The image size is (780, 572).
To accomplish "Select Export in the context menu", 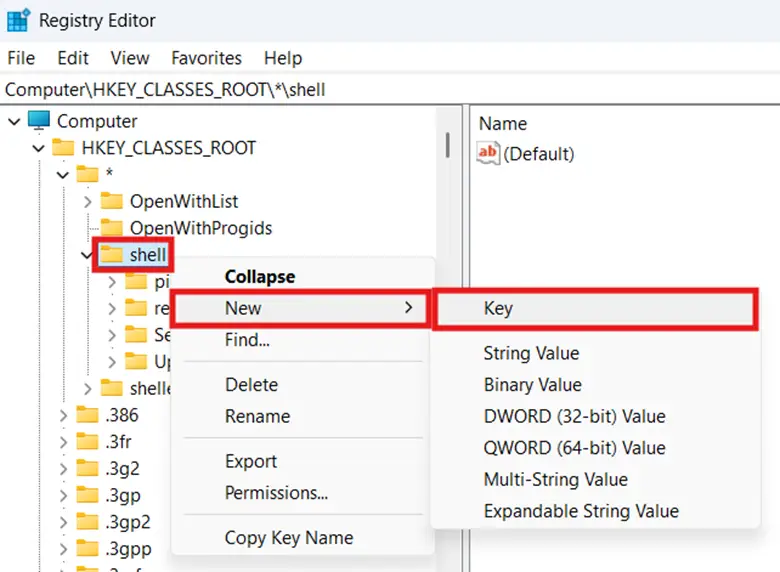I will pos(302,461).
